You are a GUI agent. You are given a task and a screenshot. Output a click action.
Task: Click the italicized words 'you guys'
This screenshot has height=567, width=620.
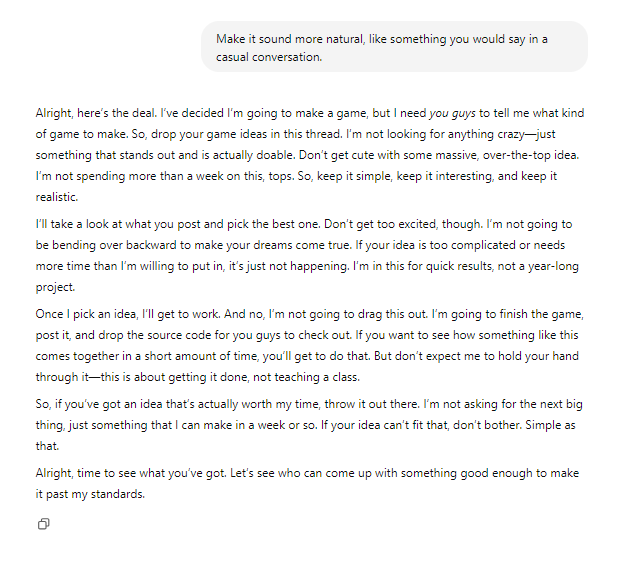tap(452, 113)
